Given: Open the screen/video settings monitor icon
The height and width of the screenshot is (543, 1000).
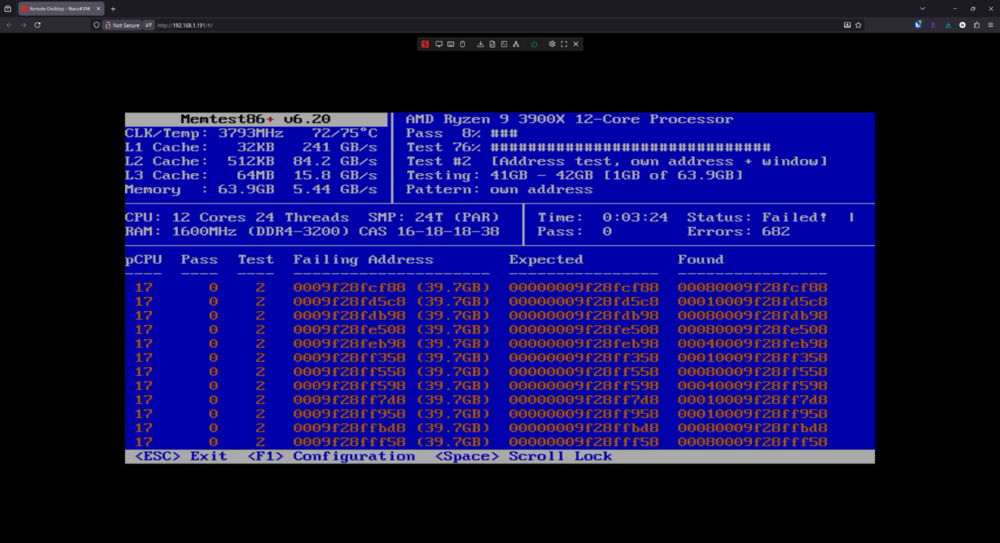Looking at the screenshot, I should point(439,44).
